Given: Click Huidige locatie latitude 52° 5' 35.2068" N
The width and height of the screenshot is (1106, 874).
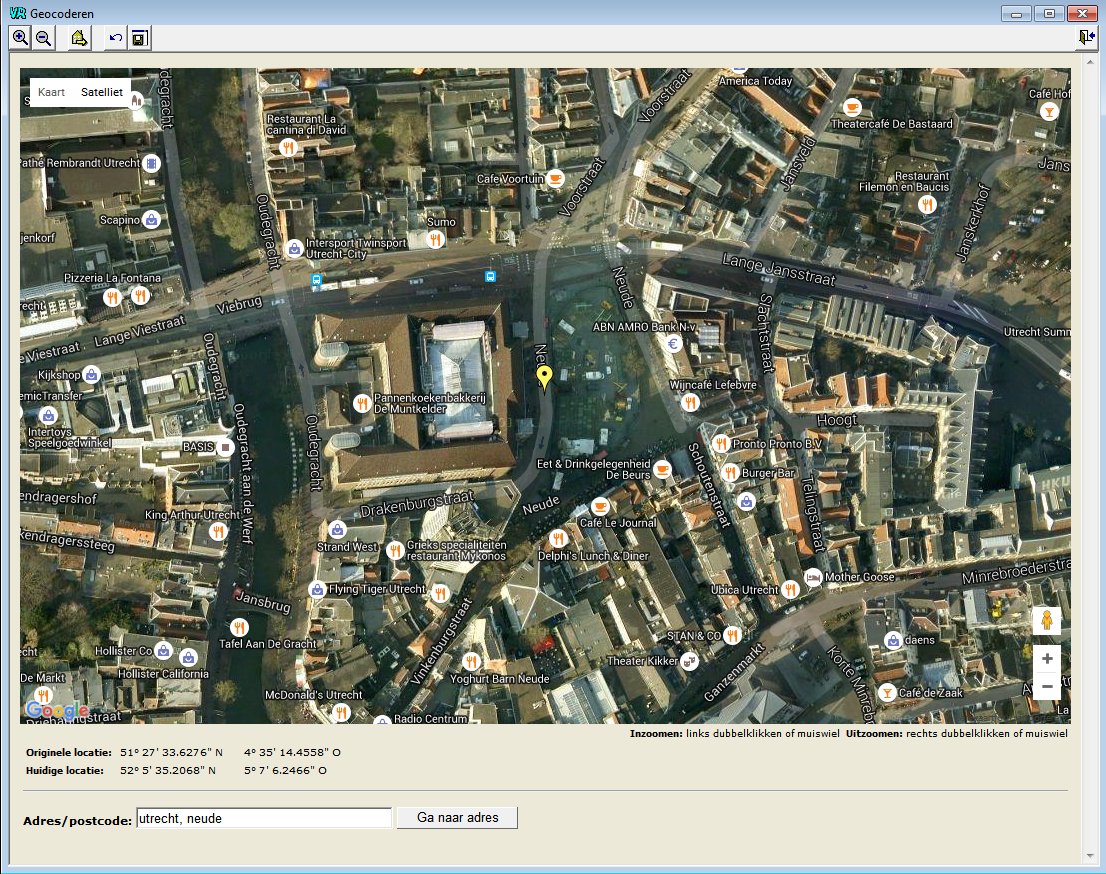Looking at the screenshot, I should [x=168, y=770].
